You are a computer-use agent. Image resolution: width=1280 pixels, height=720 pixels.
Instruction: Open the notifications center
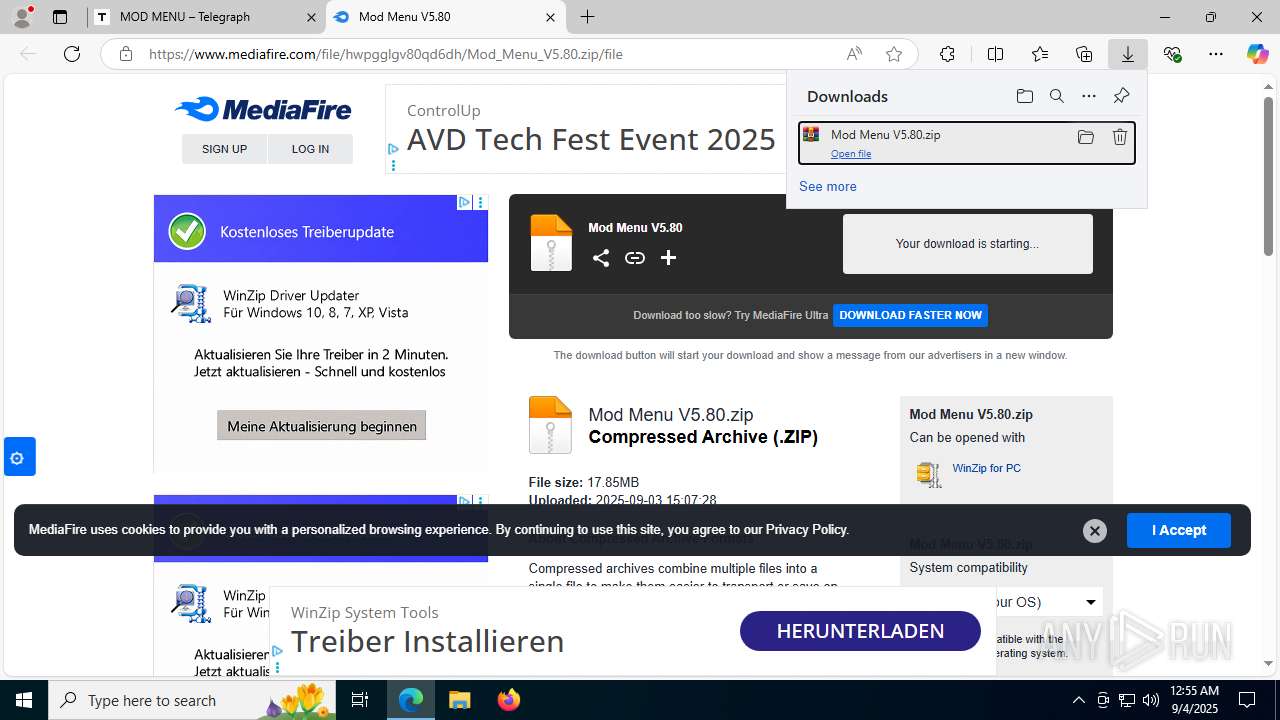coord(1247,700)
